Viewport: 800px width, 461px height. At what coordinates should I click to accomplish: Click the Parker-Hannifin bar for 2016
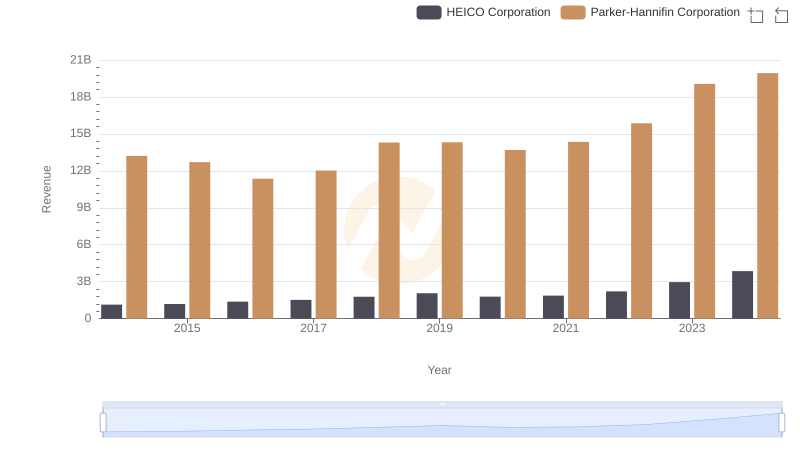[x=263, y=248]
